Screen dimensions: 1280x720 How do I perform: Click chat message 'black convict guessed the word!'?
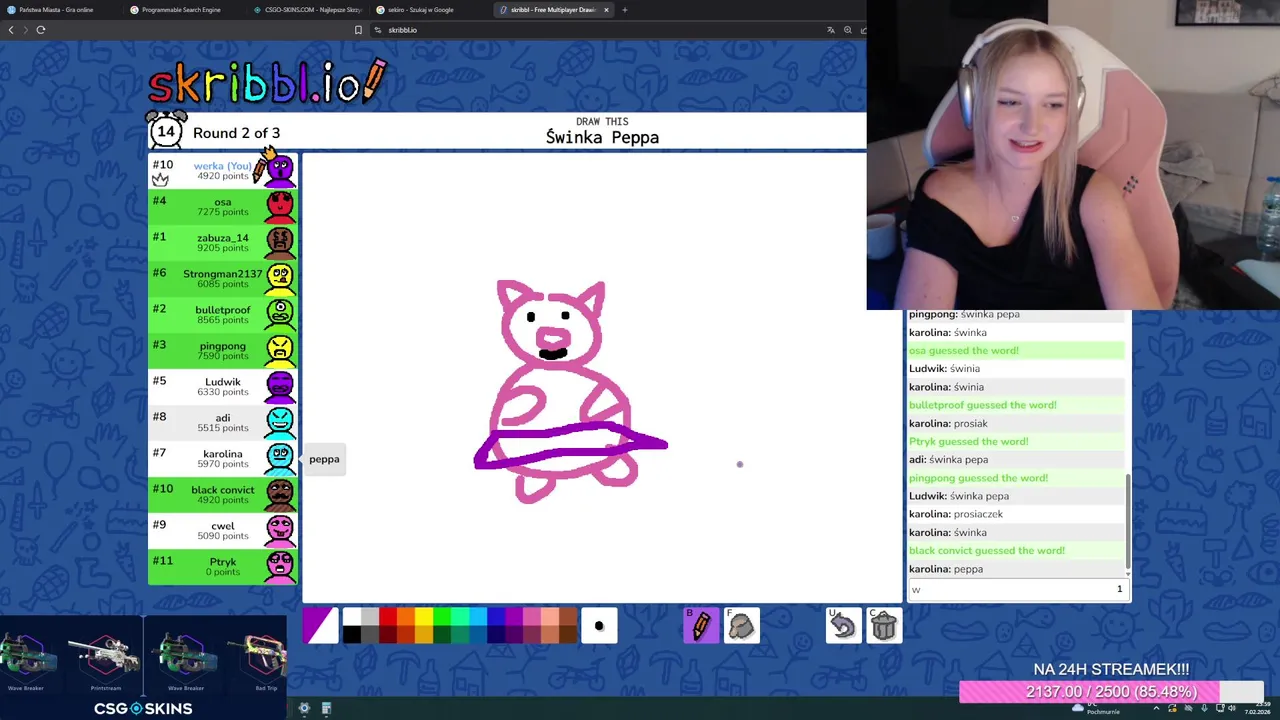[x=987, y=550]
